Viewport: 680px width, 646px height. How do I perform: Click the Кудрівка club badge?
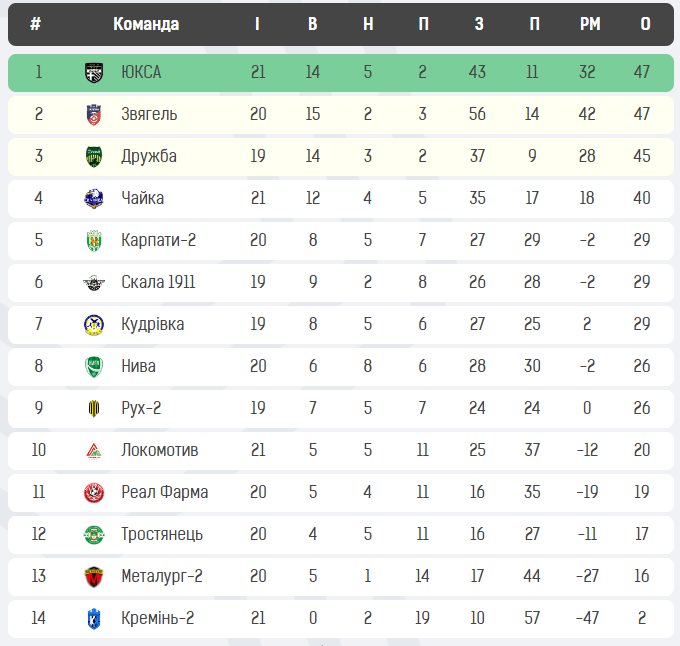[93, 324]
